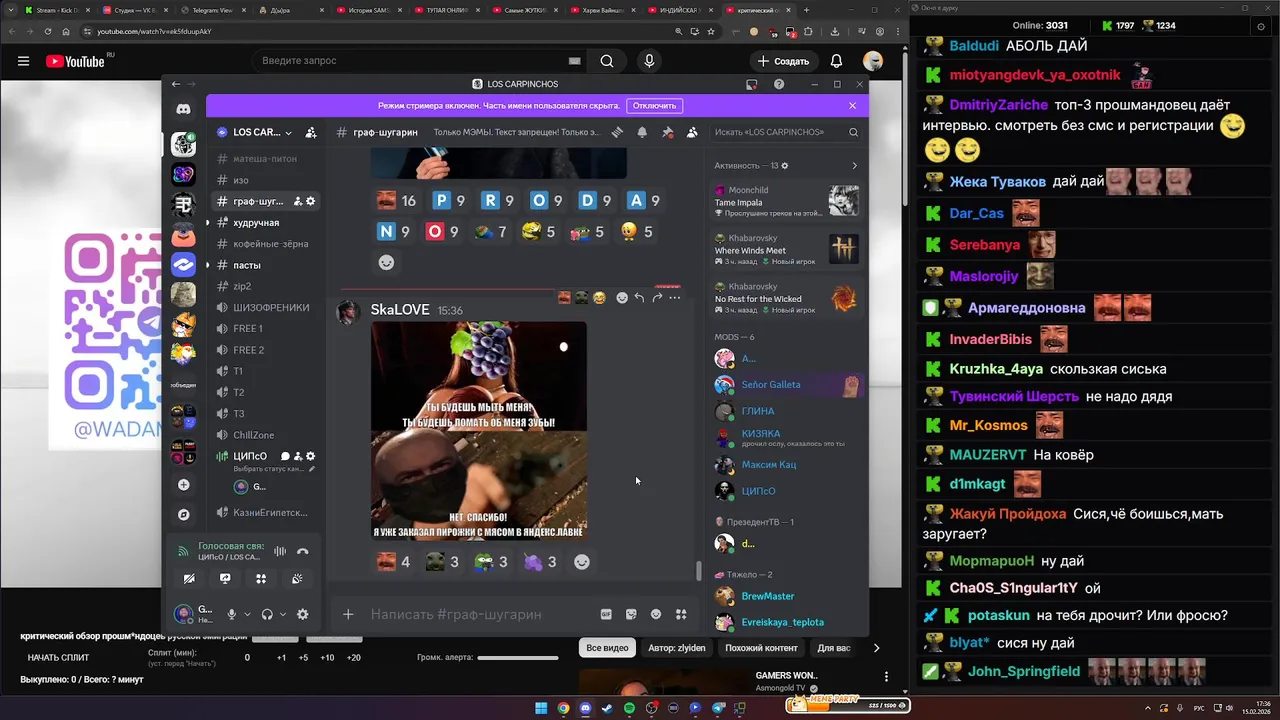The image size is (1280, 720).
Task: Open noise suppression waveform icon
Action: tap(280, 551)
